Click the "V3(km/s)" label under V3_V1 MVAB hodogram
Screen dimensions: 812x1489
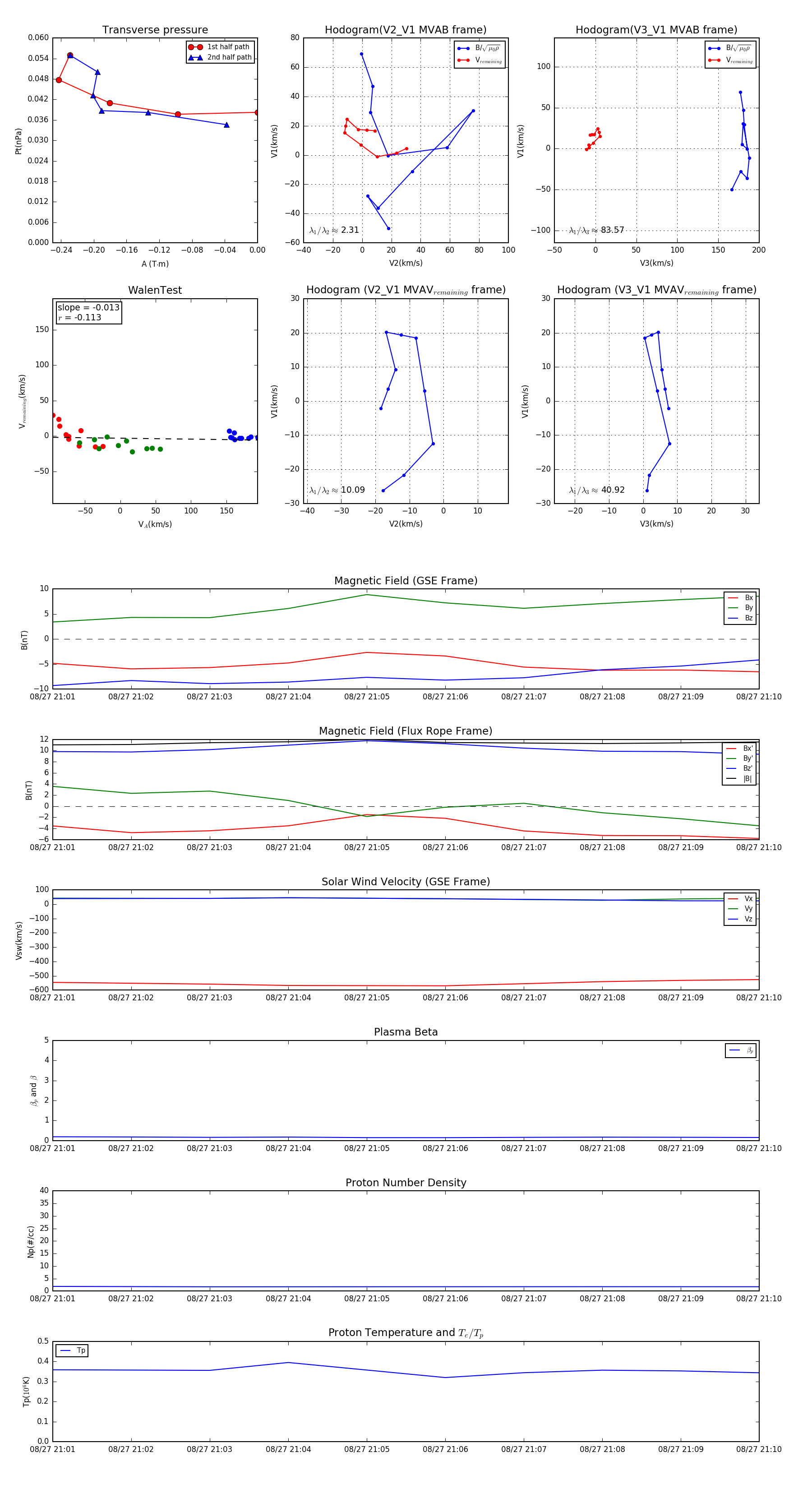coord(656,264)
